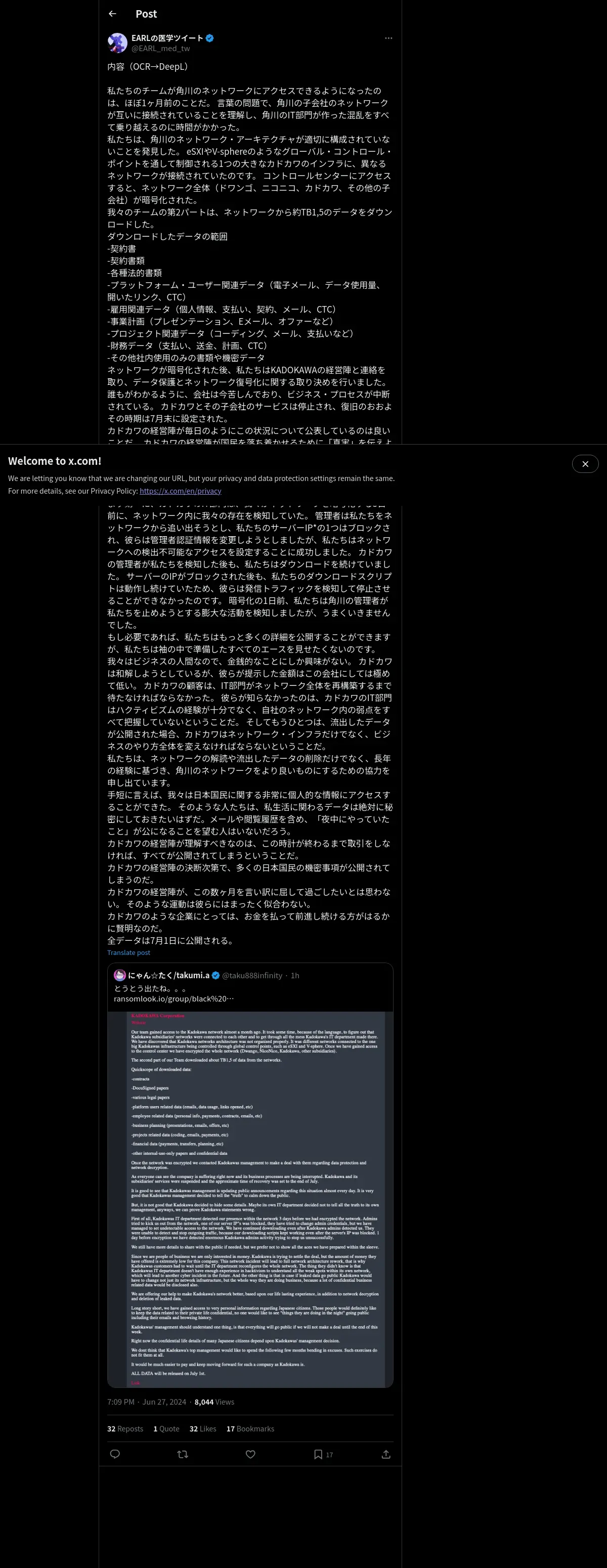
Task: Open @taku888infinity handle in quoted post
Action: pos(252,975)
